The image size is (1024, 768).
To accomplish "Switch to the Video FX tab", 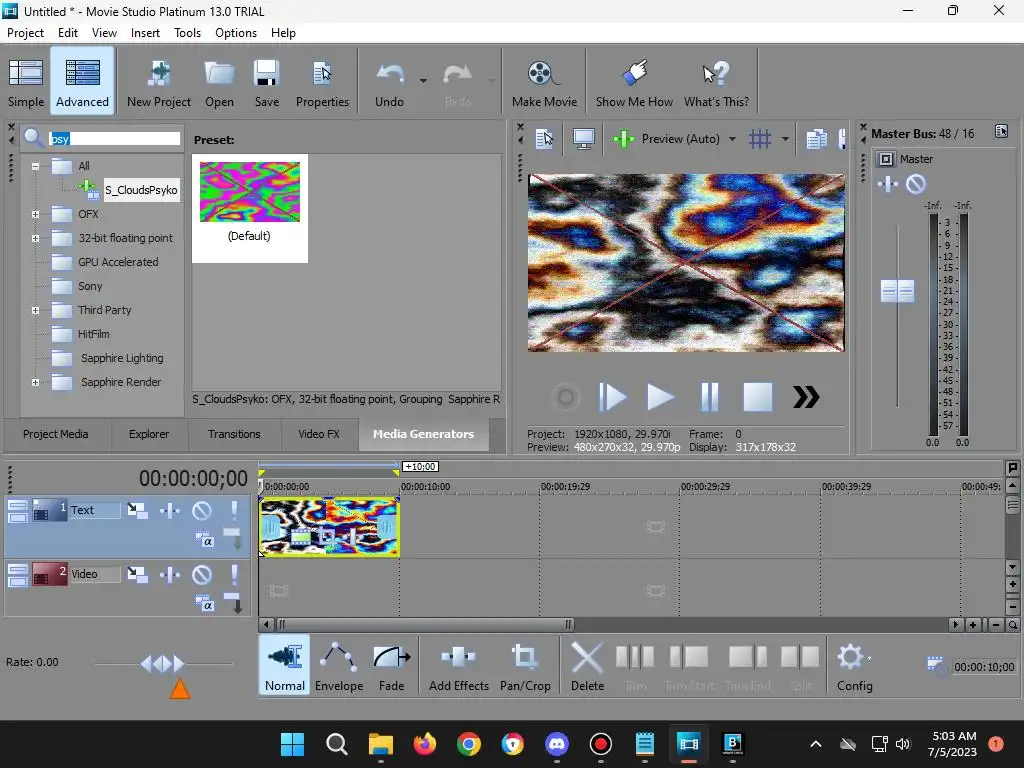I will click(x=319, y=434).
